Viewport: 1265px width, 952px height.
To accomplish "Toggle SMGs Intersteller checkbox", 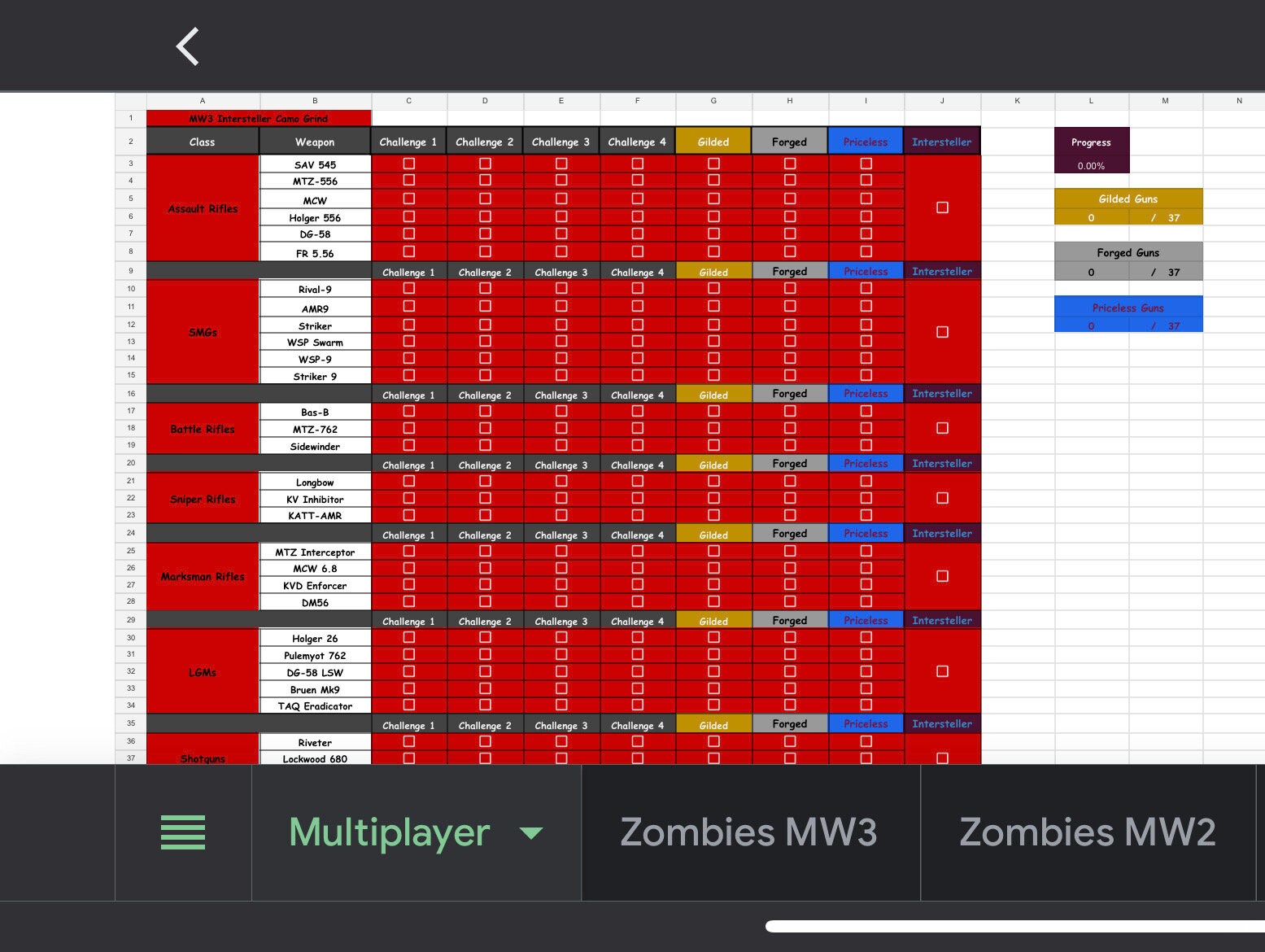I will 942,332.
